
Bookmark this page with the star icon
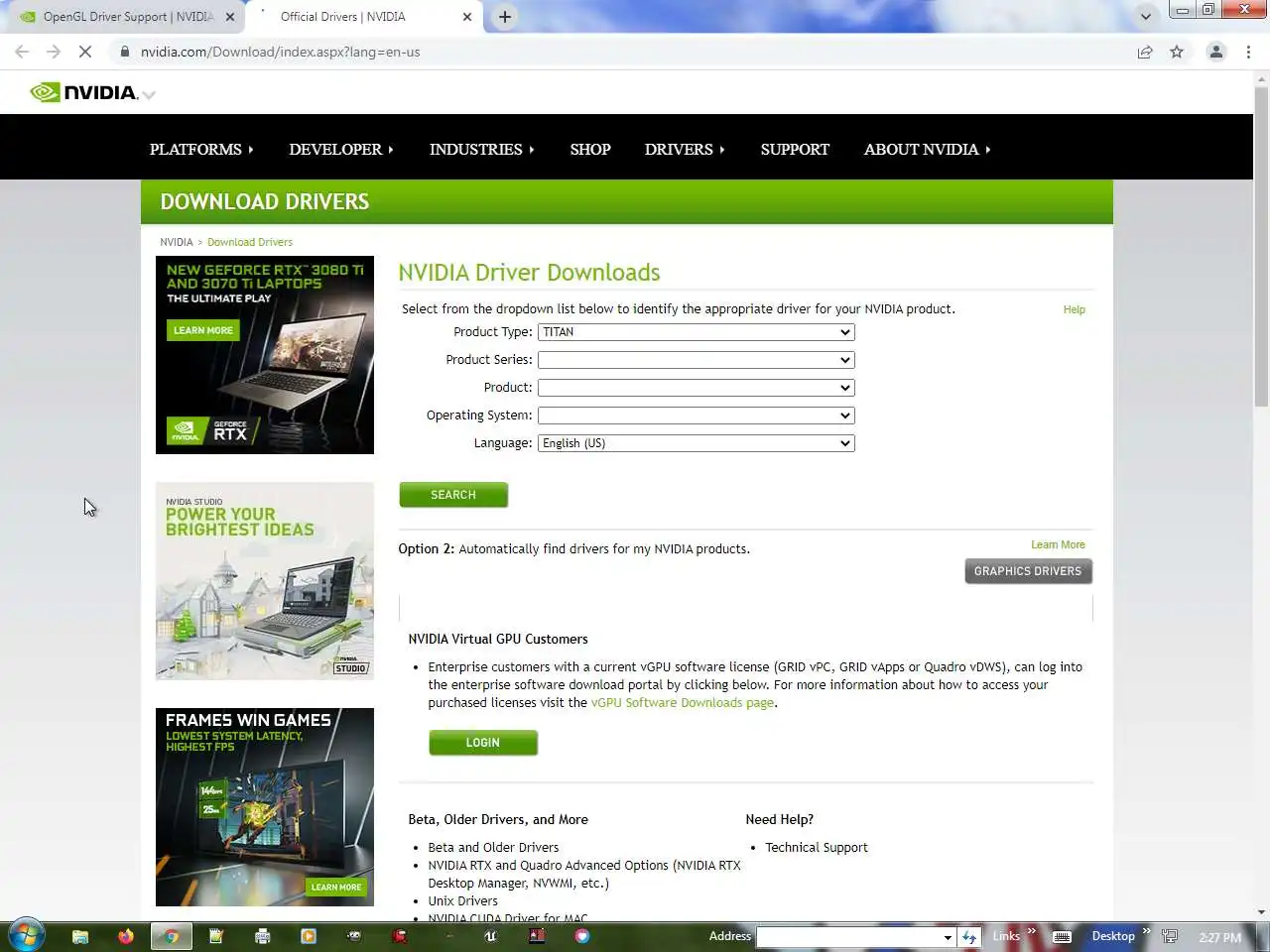[x=1177, y=52]
